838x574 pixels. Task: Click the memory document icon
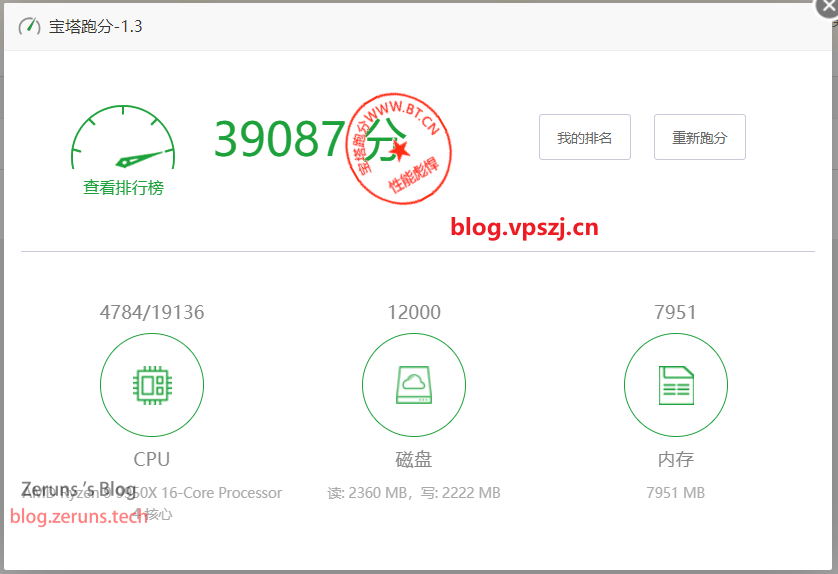[x=676, y=385]
